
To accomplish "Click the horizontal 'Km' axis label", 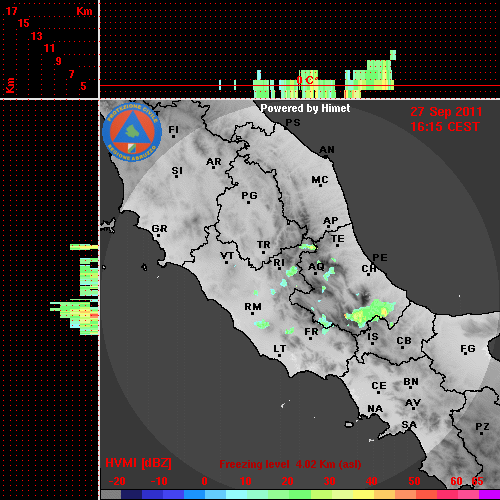I will click(x=84, y=11).
